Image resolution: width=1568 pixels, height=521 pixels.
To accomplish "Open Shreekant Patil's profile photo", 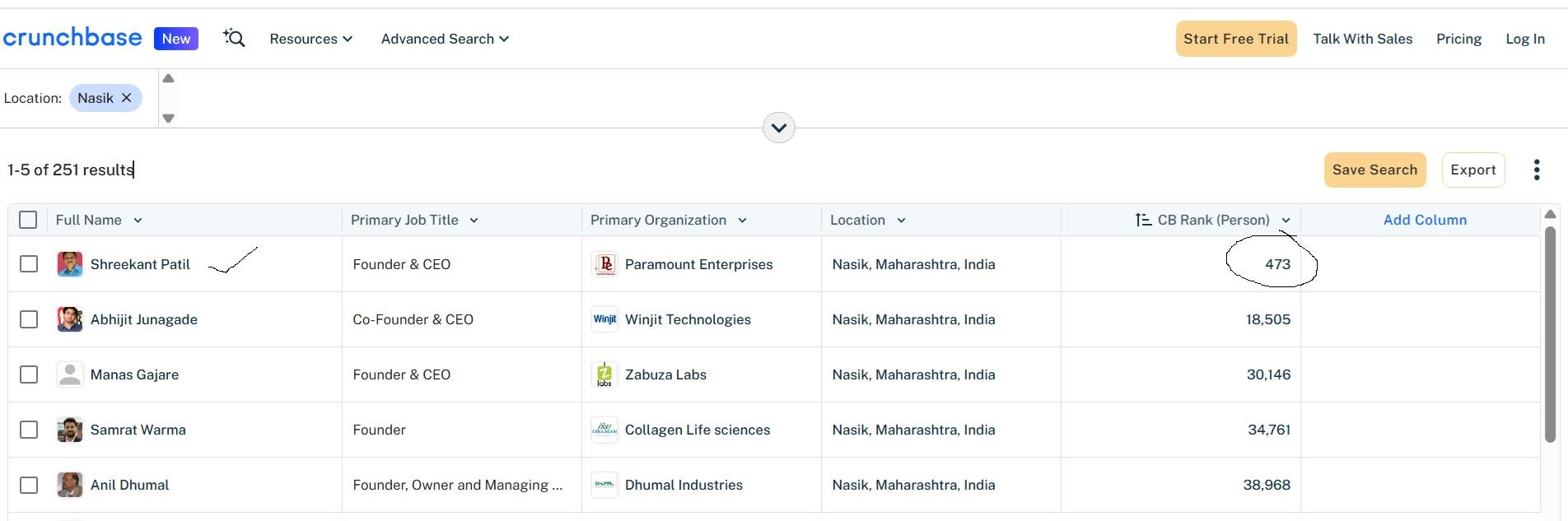I will (70, 264).
